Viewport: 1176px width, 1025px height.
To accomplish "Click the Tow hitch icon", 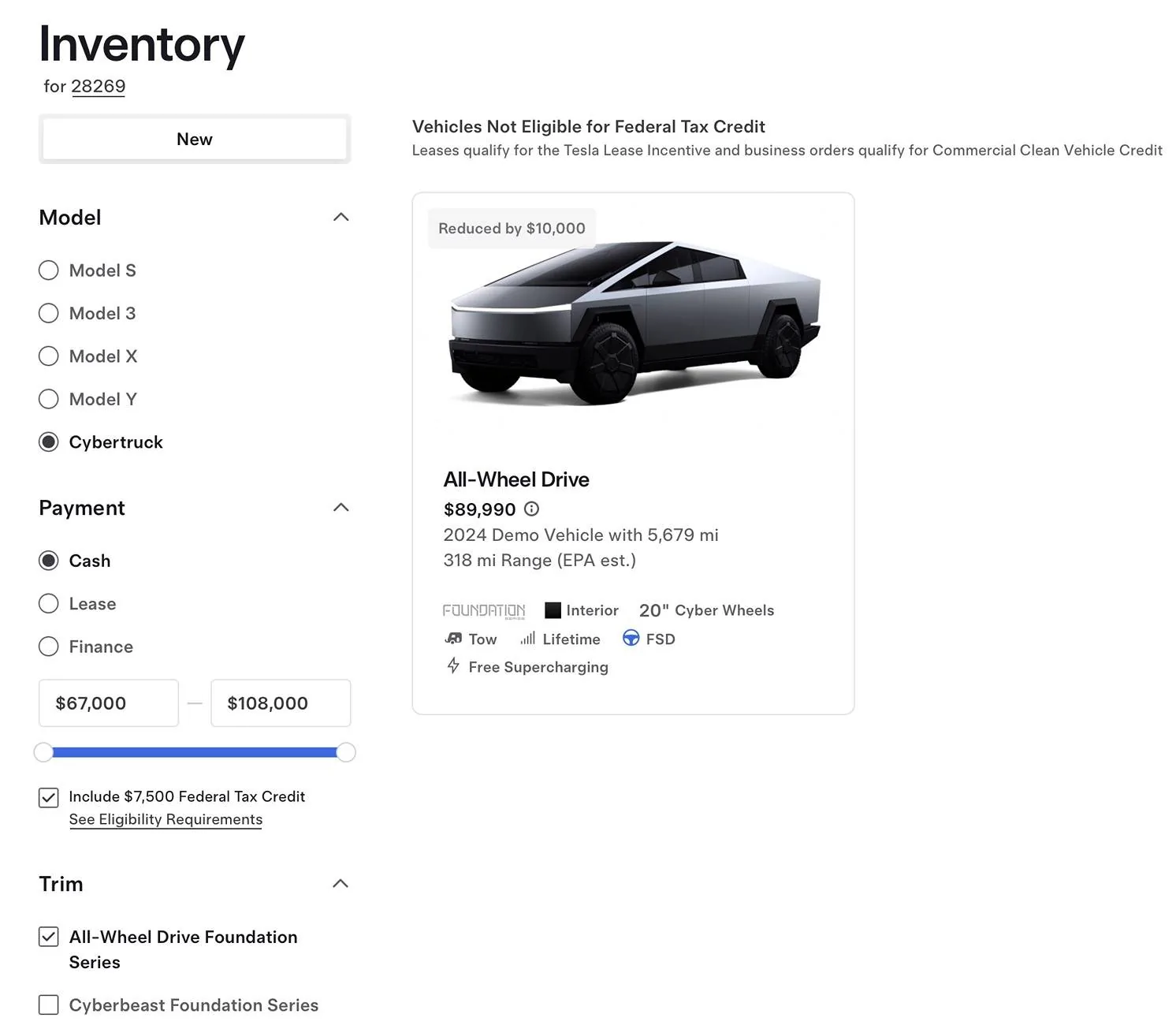I will click(x=453, y=639).
